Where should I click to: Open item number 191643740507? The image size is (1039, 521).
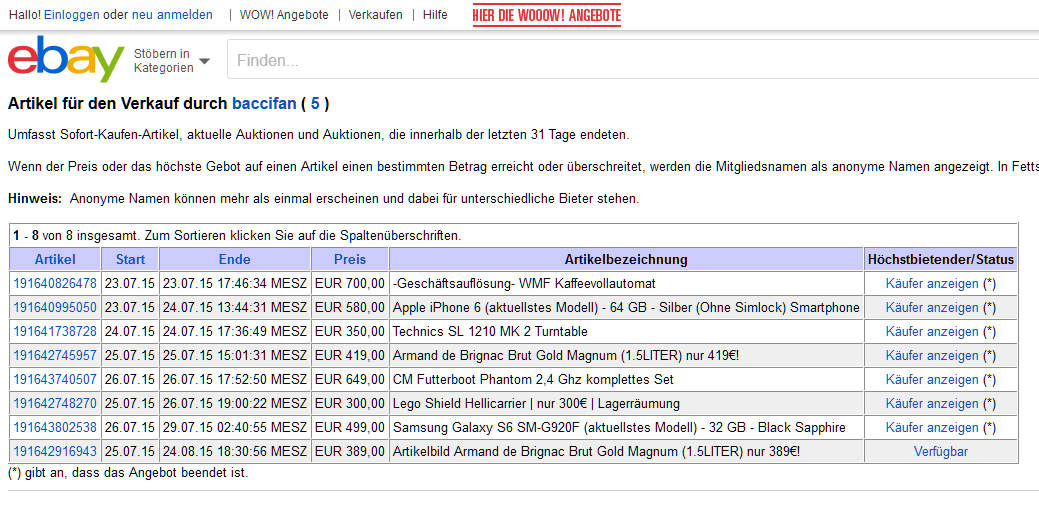tap(55, 380)
